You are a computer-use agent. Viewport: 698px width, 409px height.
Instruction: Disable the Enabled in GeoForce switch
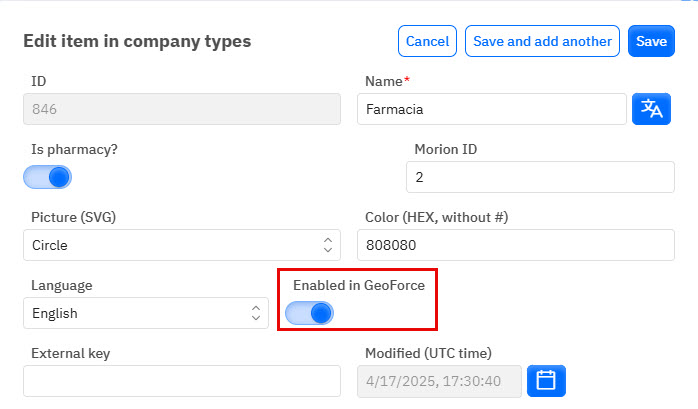[x=309, y=313]
